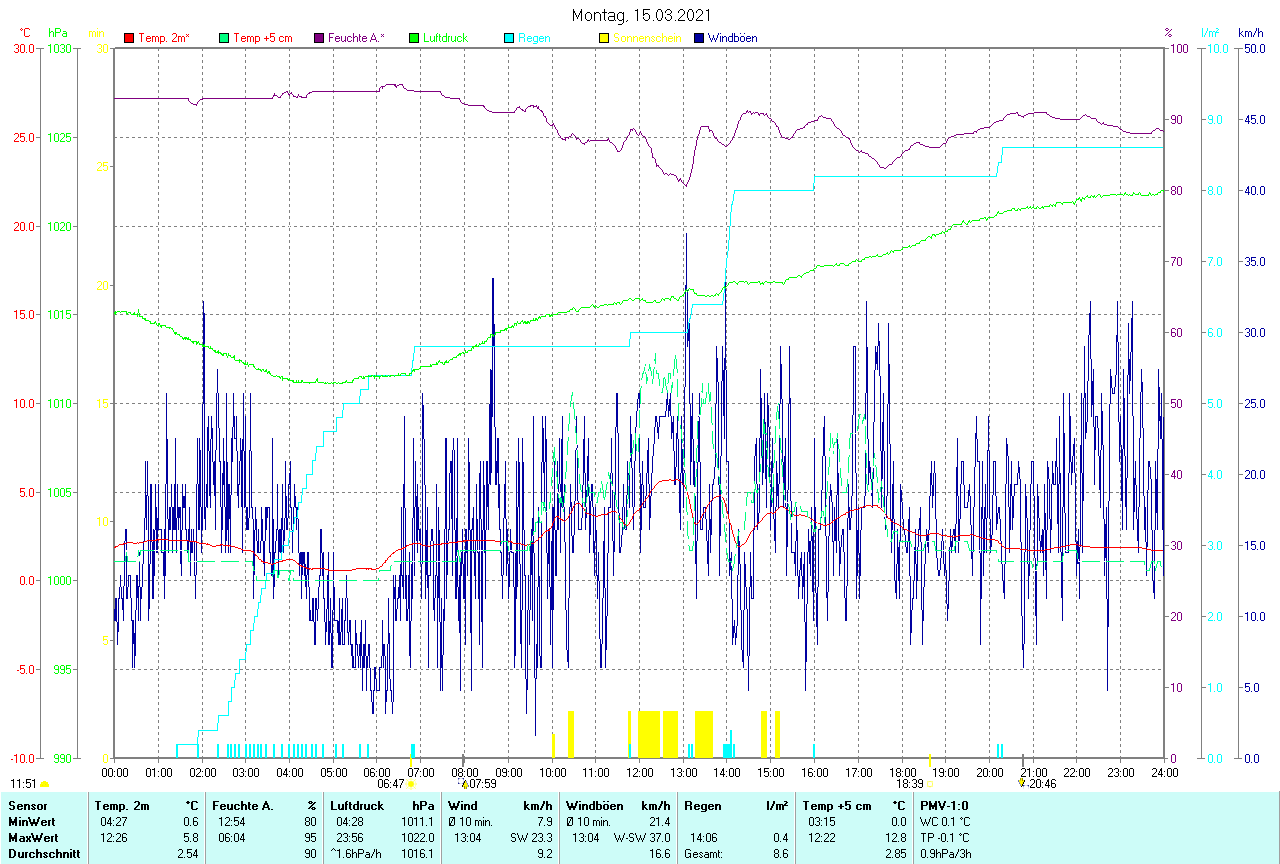This screenshot has height=864, width=1280.
Task: Click the '0.9hPa/3h' pressure tendency
Action: point(947,854)
